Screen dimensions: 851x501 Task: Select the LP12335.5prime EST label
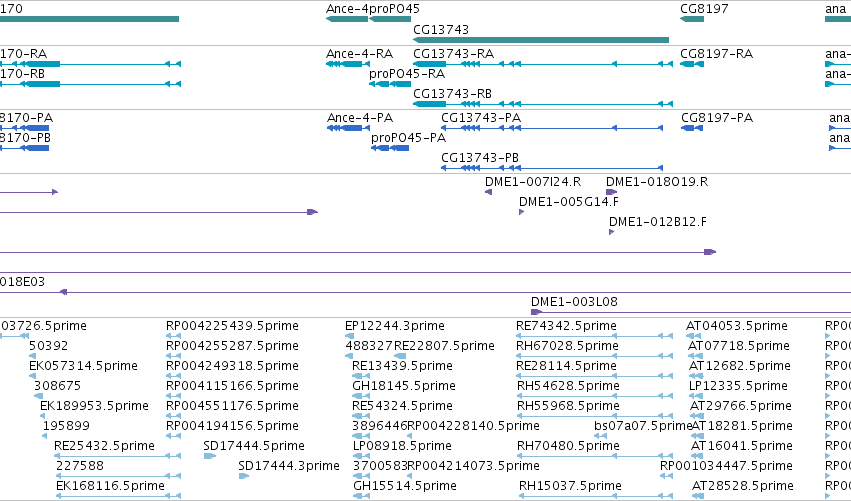738,386
